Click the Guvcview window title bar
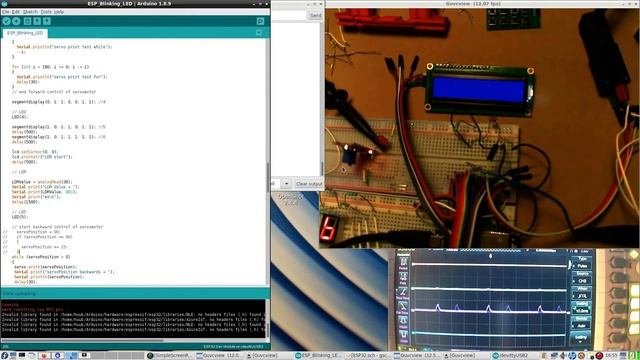 473,4
